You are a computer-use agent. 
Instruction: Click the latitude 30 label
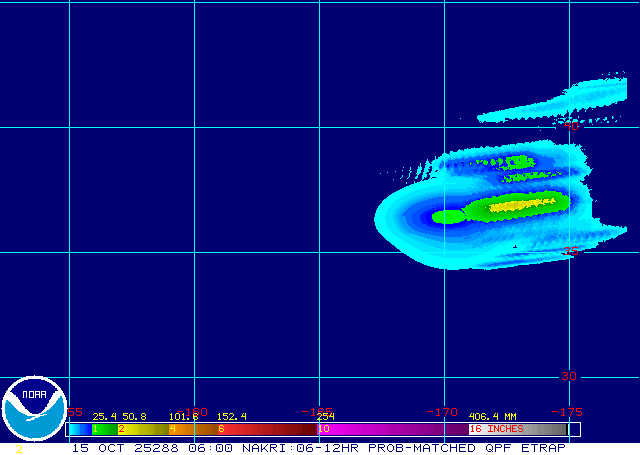click(569, 376)
